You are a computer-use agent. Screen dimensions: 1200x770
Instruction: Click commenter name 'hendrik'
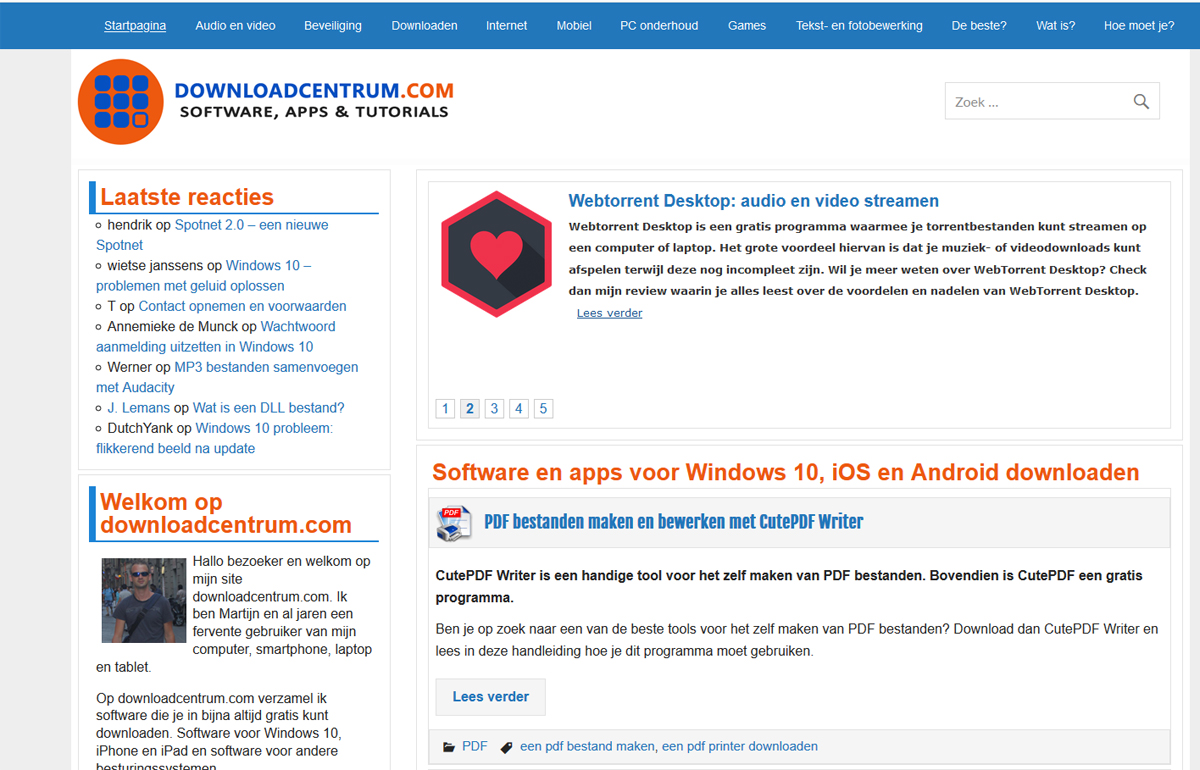pos(130,225)
